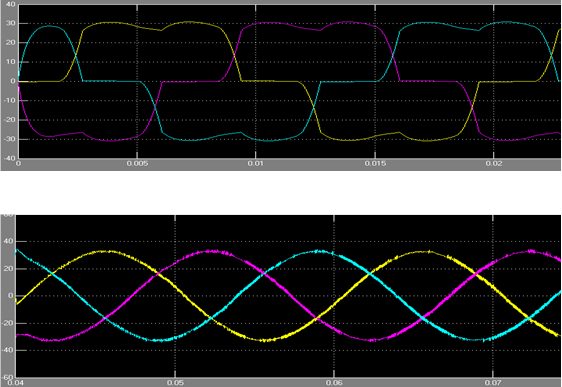Click the 0.02 time axis label
562x387 pixels.
494,164
